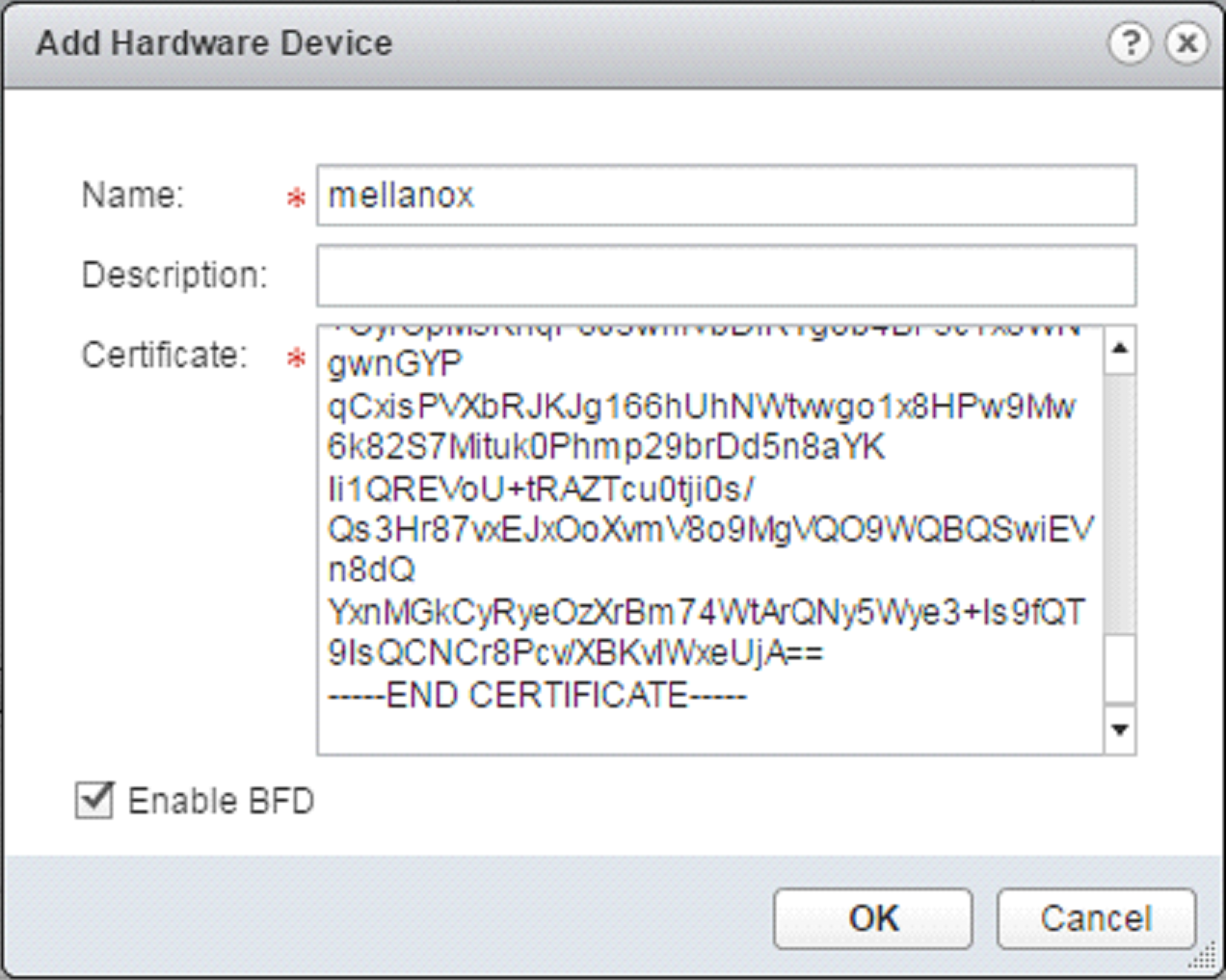Click the scrollbar down arrow
Screen dimensions: 1226x980
coord(1118,729)
